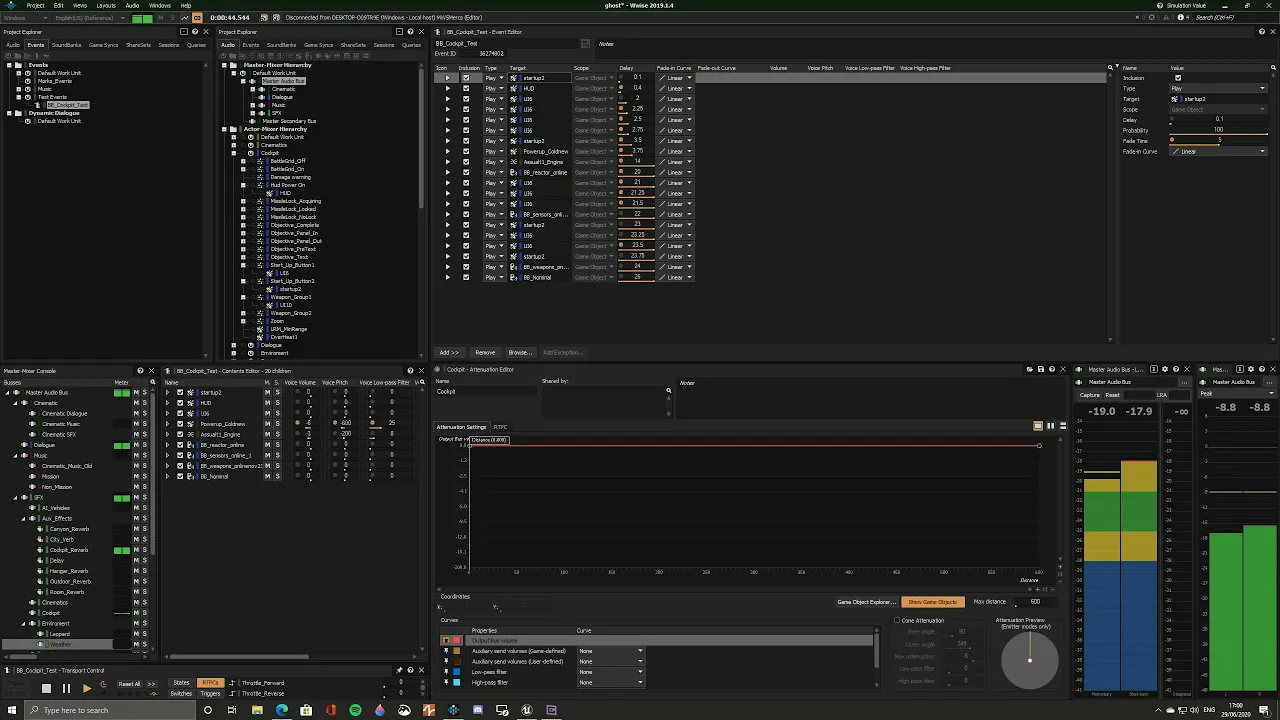Viewport: 1280px width, 720px height.
Task: Play preview icon for startup2 event action
Action: [x=447, y=78]
